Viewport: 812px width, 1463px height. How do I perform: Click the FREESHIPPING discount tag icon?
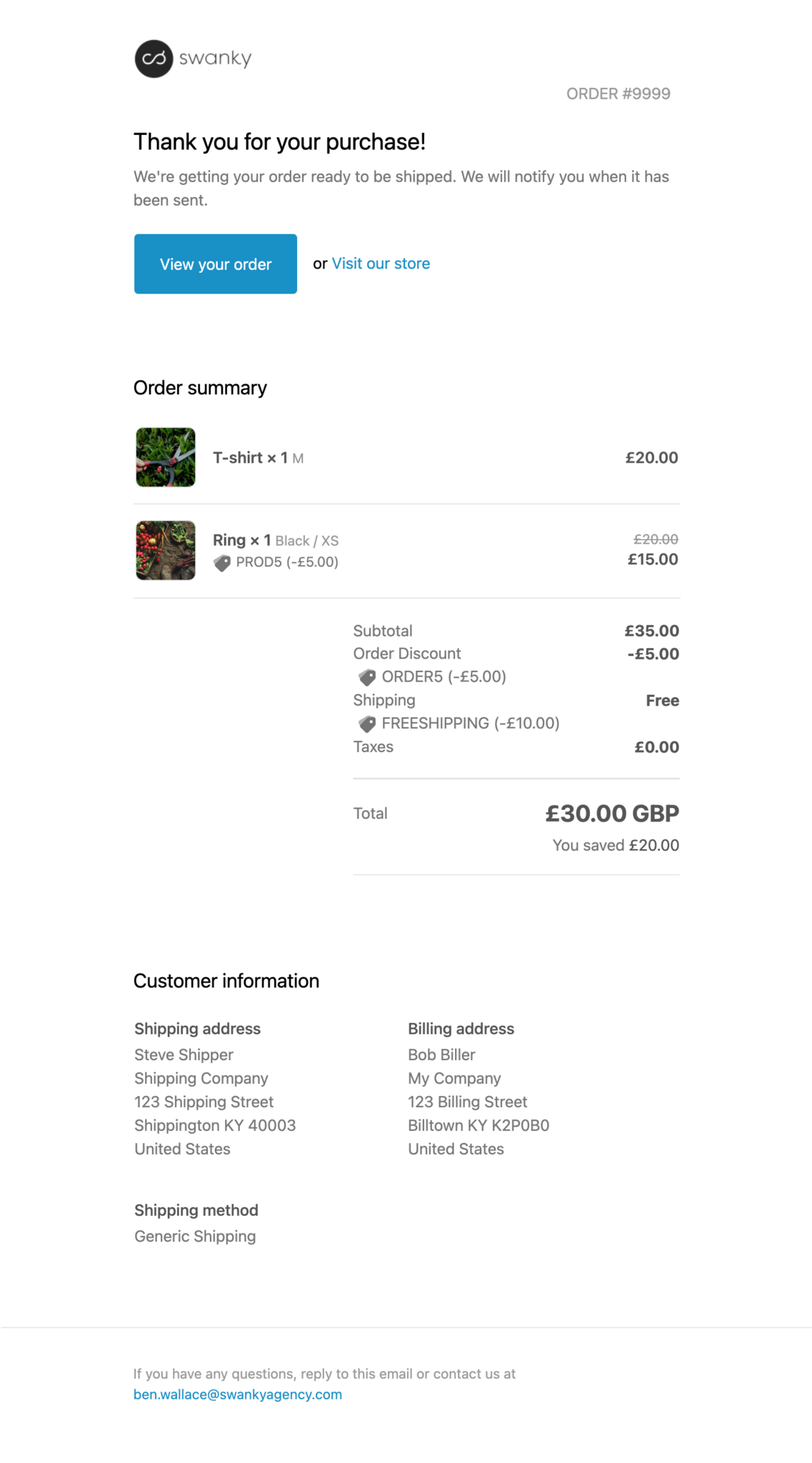pyautogui.click(x=367, y=724)
